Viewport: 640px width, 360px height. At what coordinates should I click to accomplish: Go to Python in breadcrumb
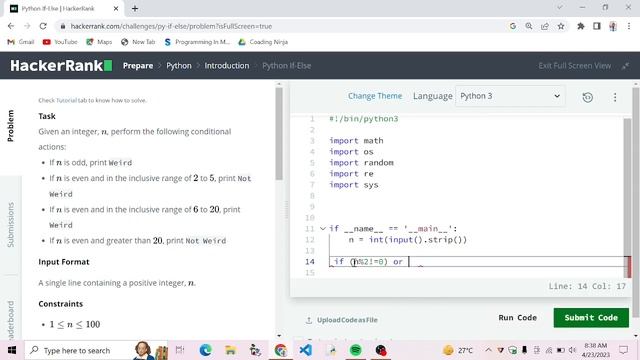click(x=179, y=66)
